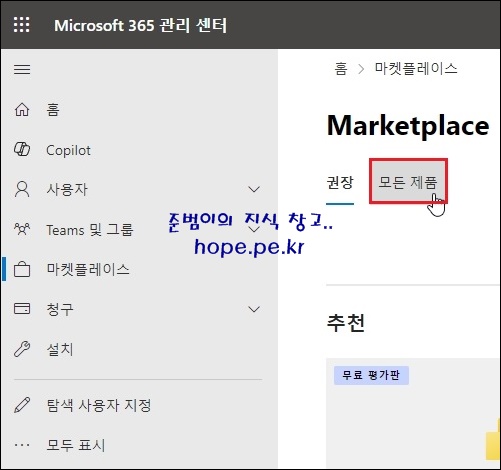
Task: Click the 마켓플레이스 breadcrumb
Action: pos(416,69)
